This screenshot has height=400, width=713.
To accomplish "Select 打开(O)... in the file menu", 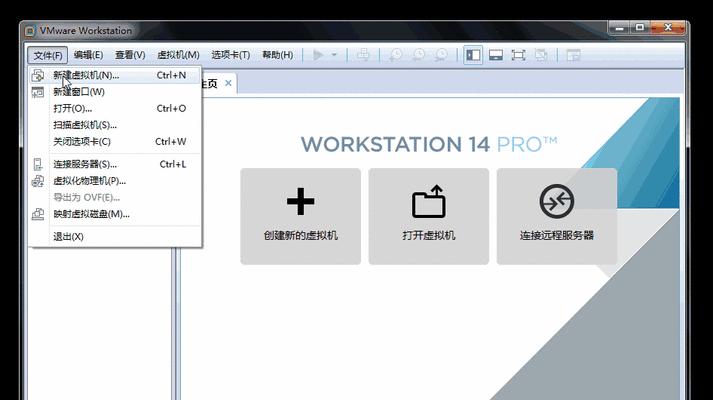I will point(115,109).
